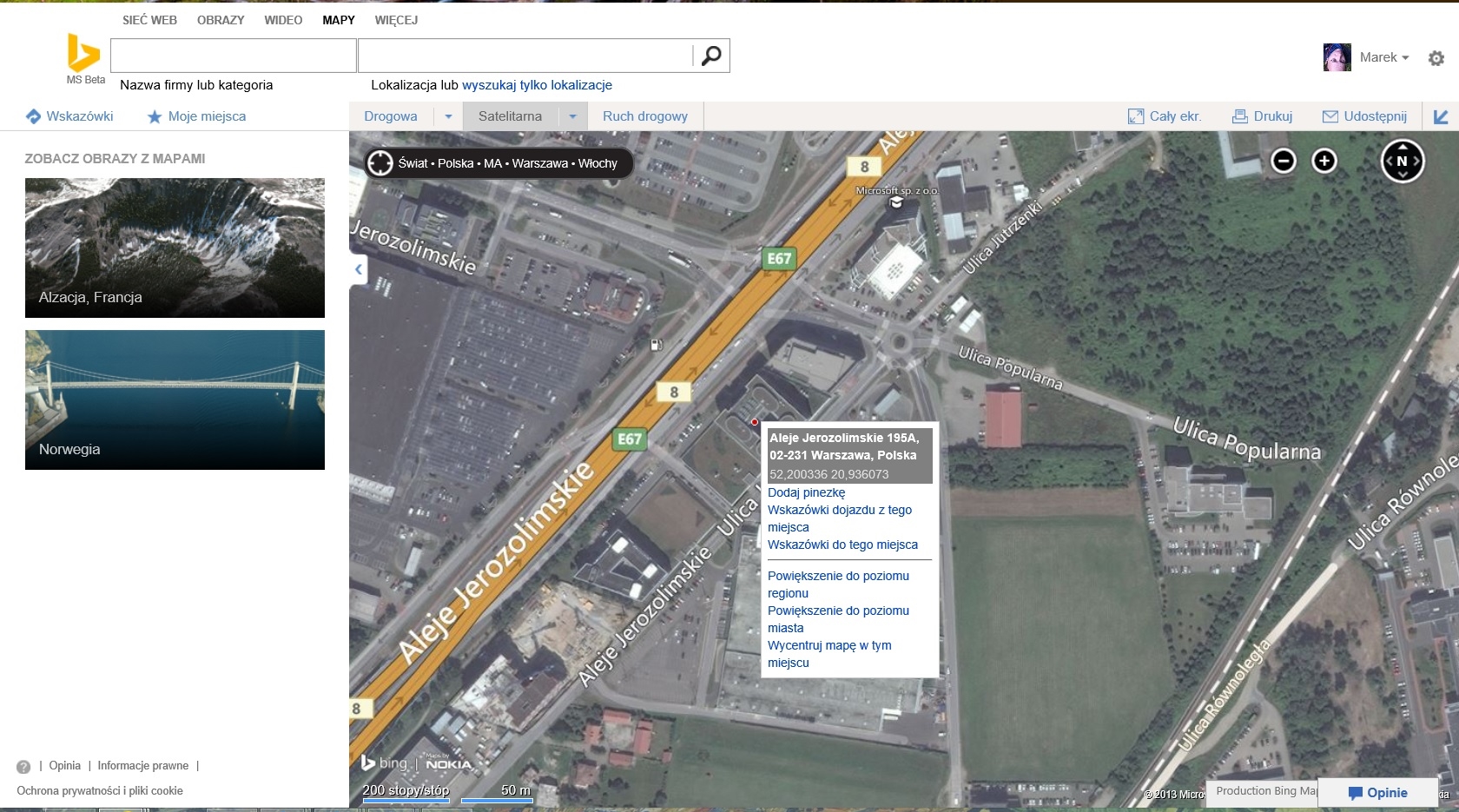Expand the Drogowa dropdown arrow
Screen dimensions: 1459x812
pyautogui.click(x=448, y=116)
